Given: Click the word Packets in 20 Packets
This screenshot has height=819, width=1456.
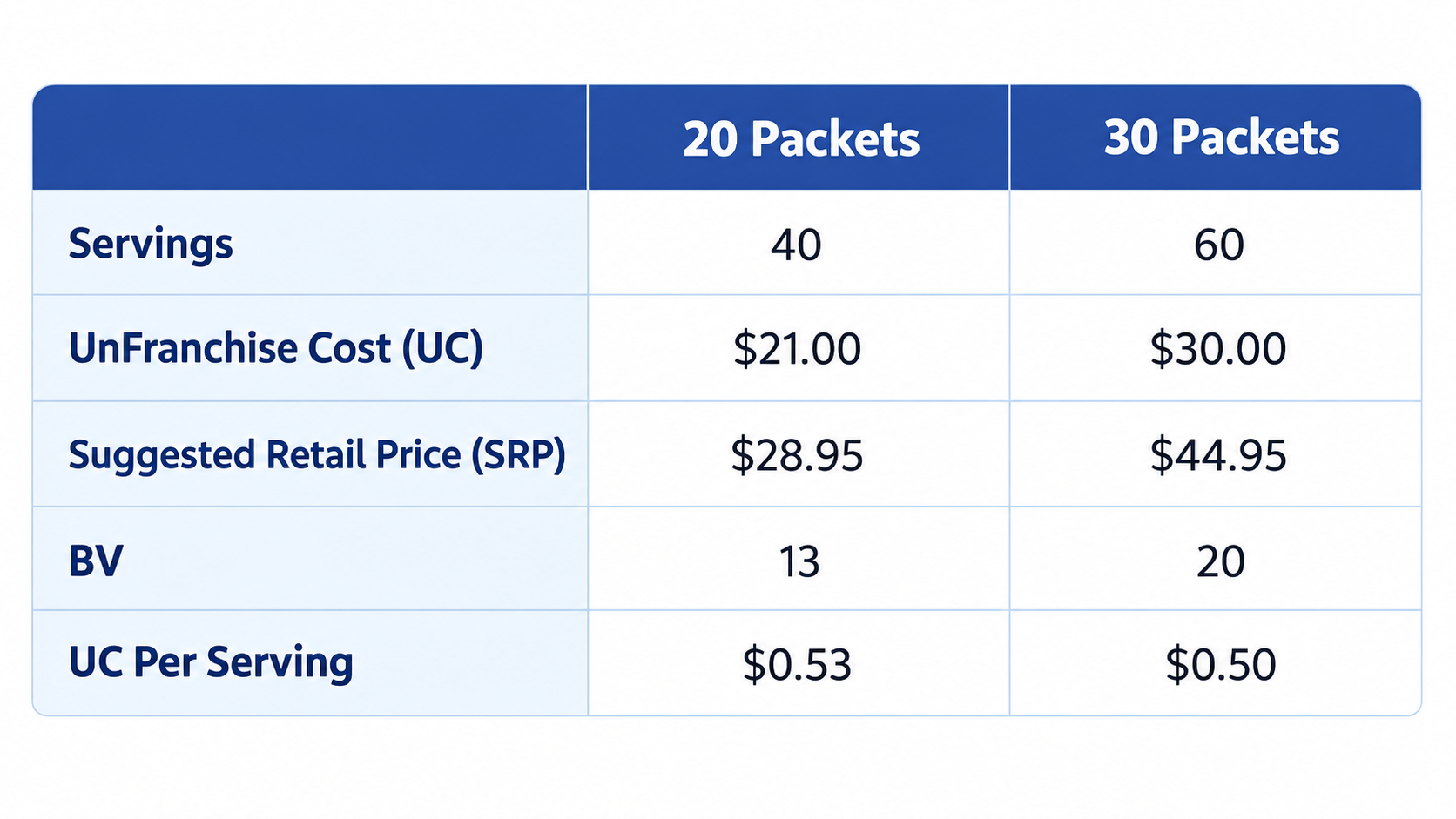Looking at the screenshot, I should click(834, 138).
